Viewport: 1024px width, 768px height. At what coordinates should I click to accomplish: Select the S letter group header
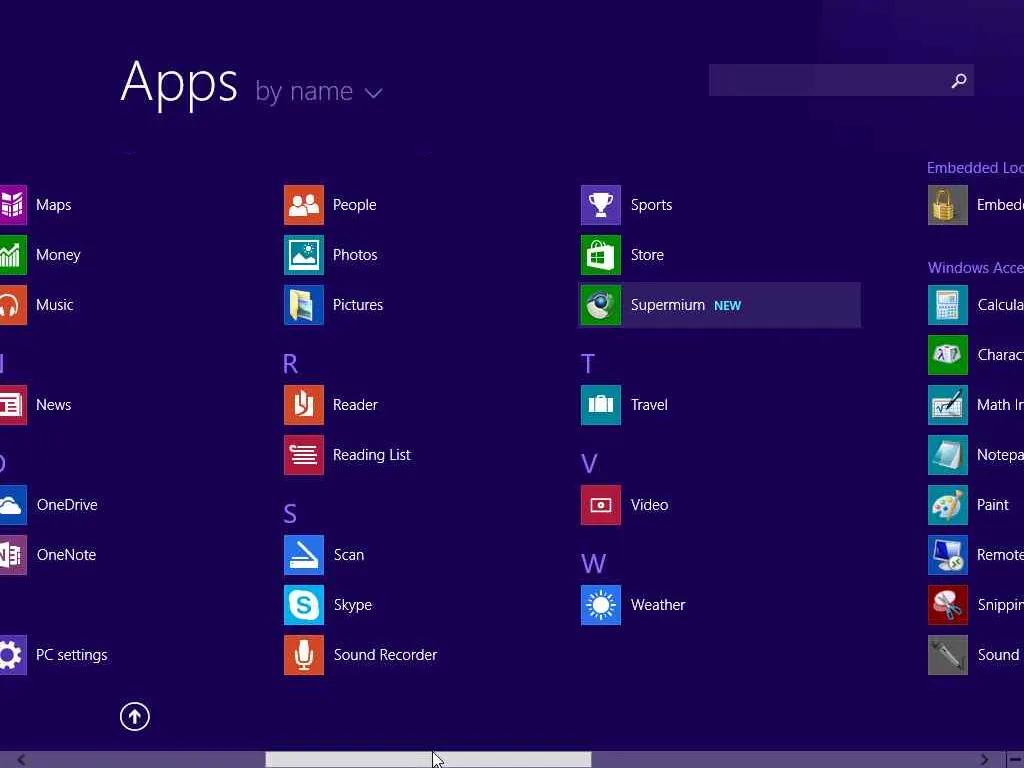click(290, 514)
